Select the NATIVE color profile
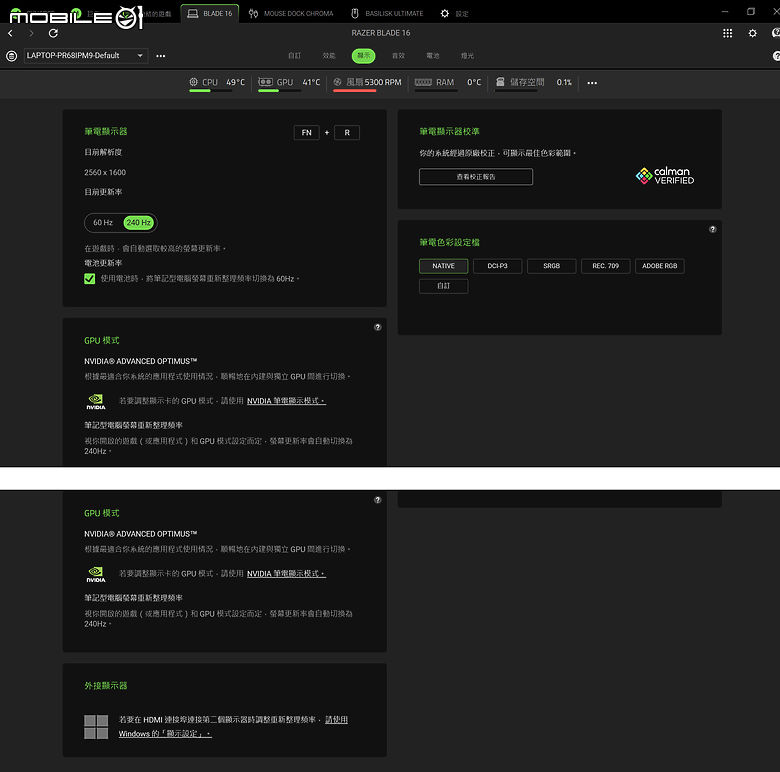The height and width of the screenshot is (772, 780). (443, 266)
